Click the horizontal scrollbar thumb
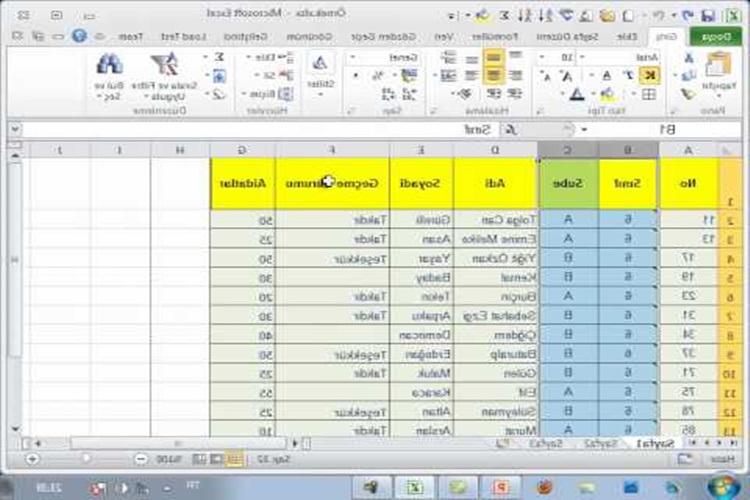The image size is (750, 500). tap(178, 444)
